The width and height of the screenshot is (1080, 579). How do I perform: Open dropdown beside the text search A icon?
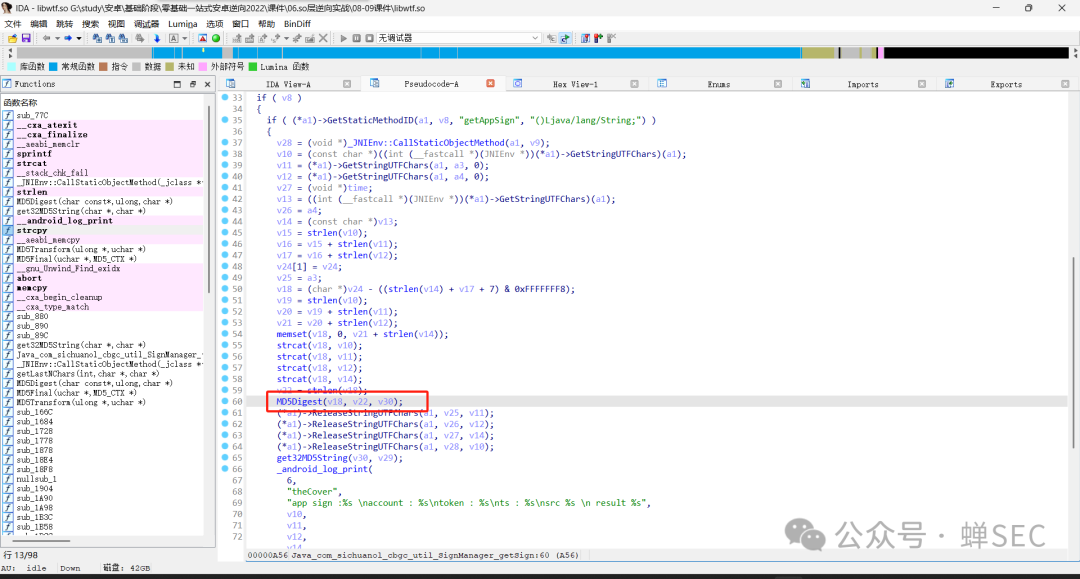coord(185,39)
